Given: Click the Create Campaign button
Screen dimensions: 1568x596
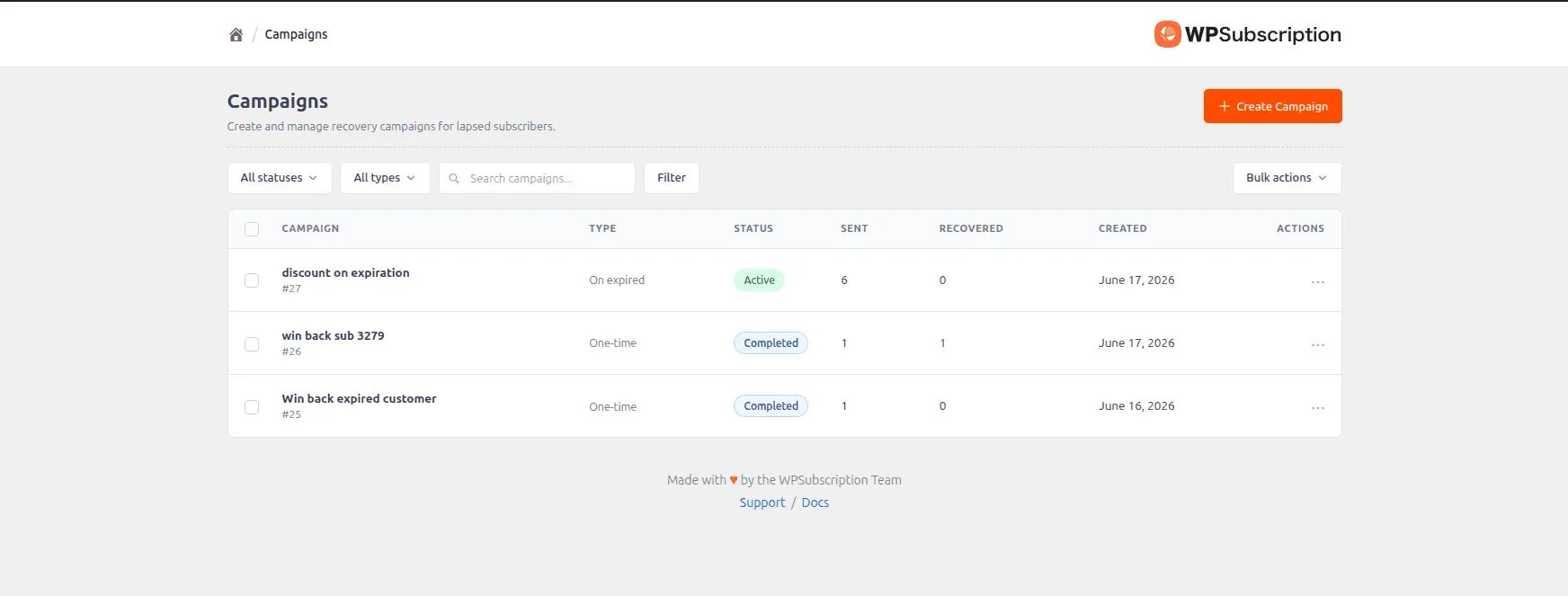Looking at the screenshot, I should (1272, 106).
